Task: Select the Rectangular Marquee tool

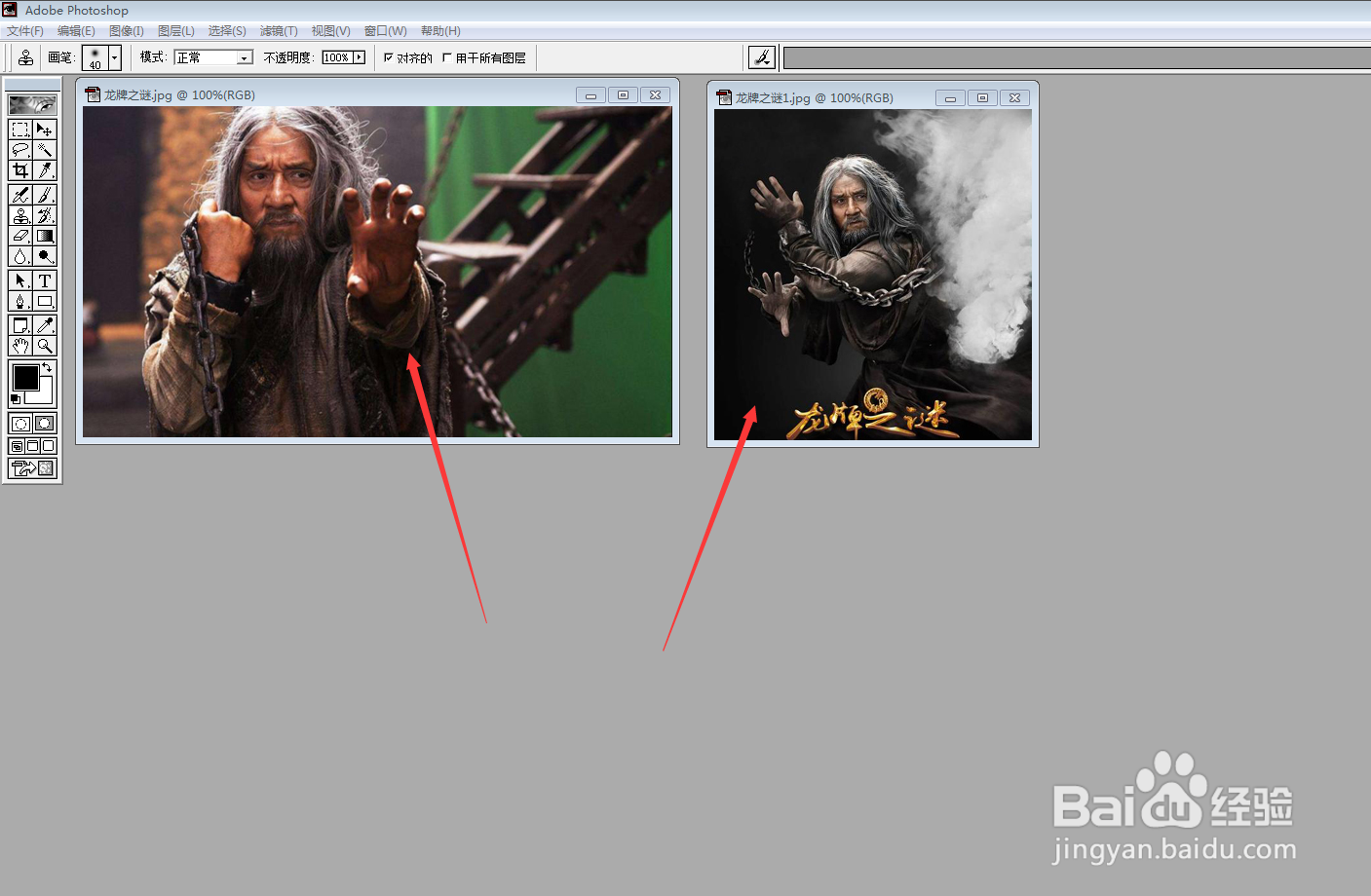Action: coord(20,130)
